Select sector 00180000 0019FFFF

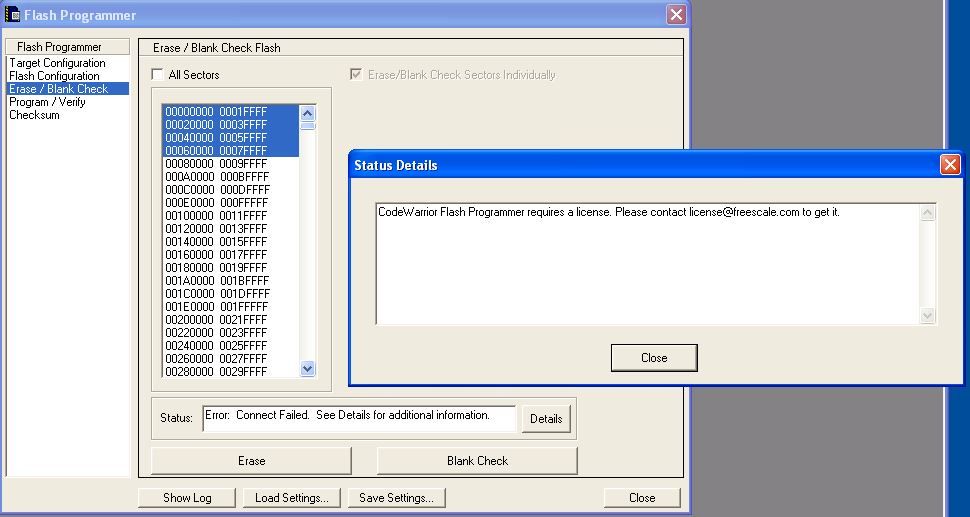[231, 268]
